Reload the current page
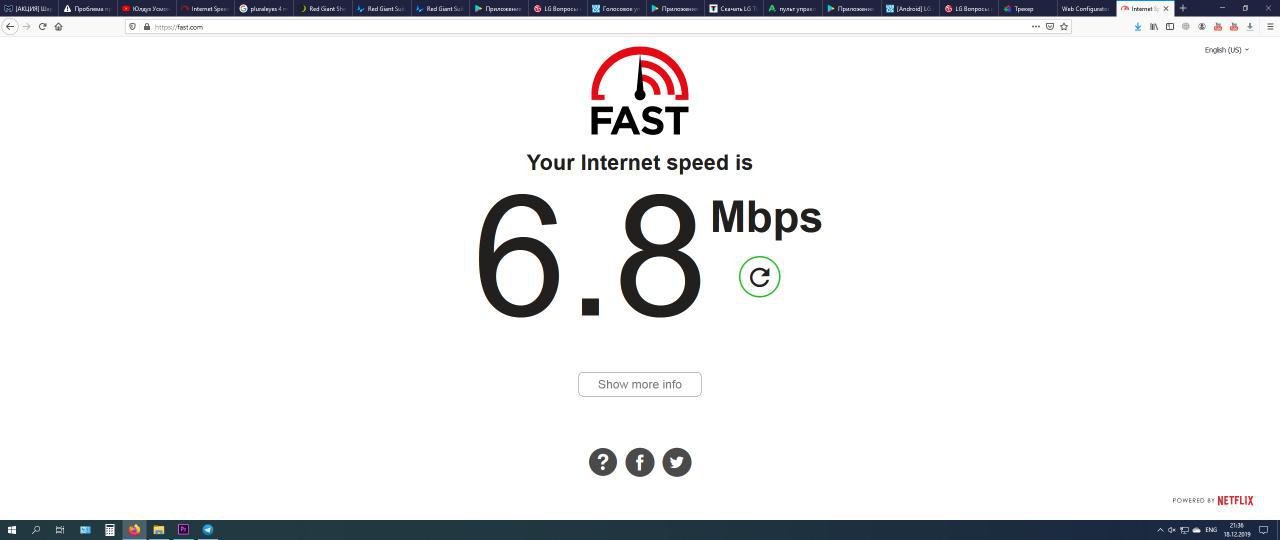This screenshot has height=540, width=1280. point(42,27)
